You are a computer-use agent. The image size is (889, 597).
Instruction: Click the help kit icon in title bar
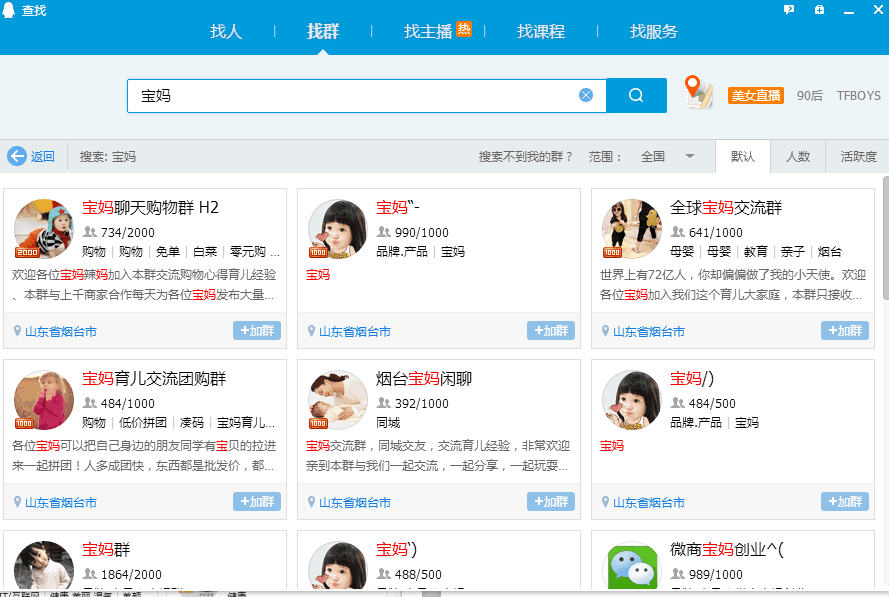point(820,9)
